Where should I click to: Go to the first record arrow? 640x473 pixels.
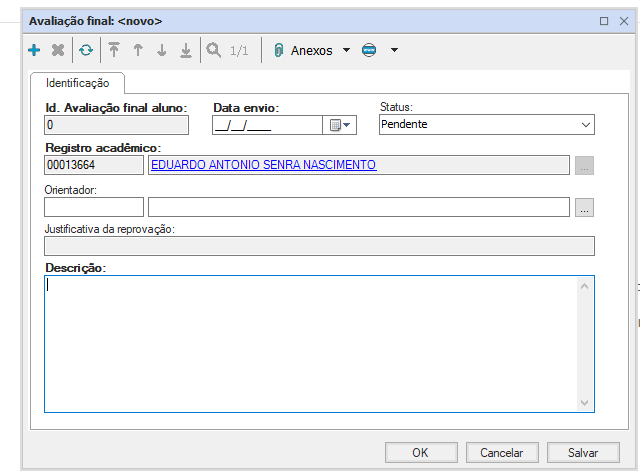114,50
